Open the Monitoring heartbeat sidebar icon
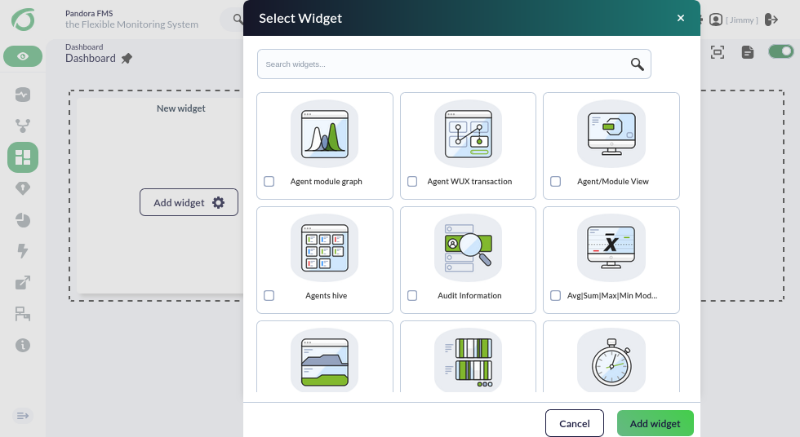Image resolution: width=800 pixels, height=437 pixels. click(22, 94)
